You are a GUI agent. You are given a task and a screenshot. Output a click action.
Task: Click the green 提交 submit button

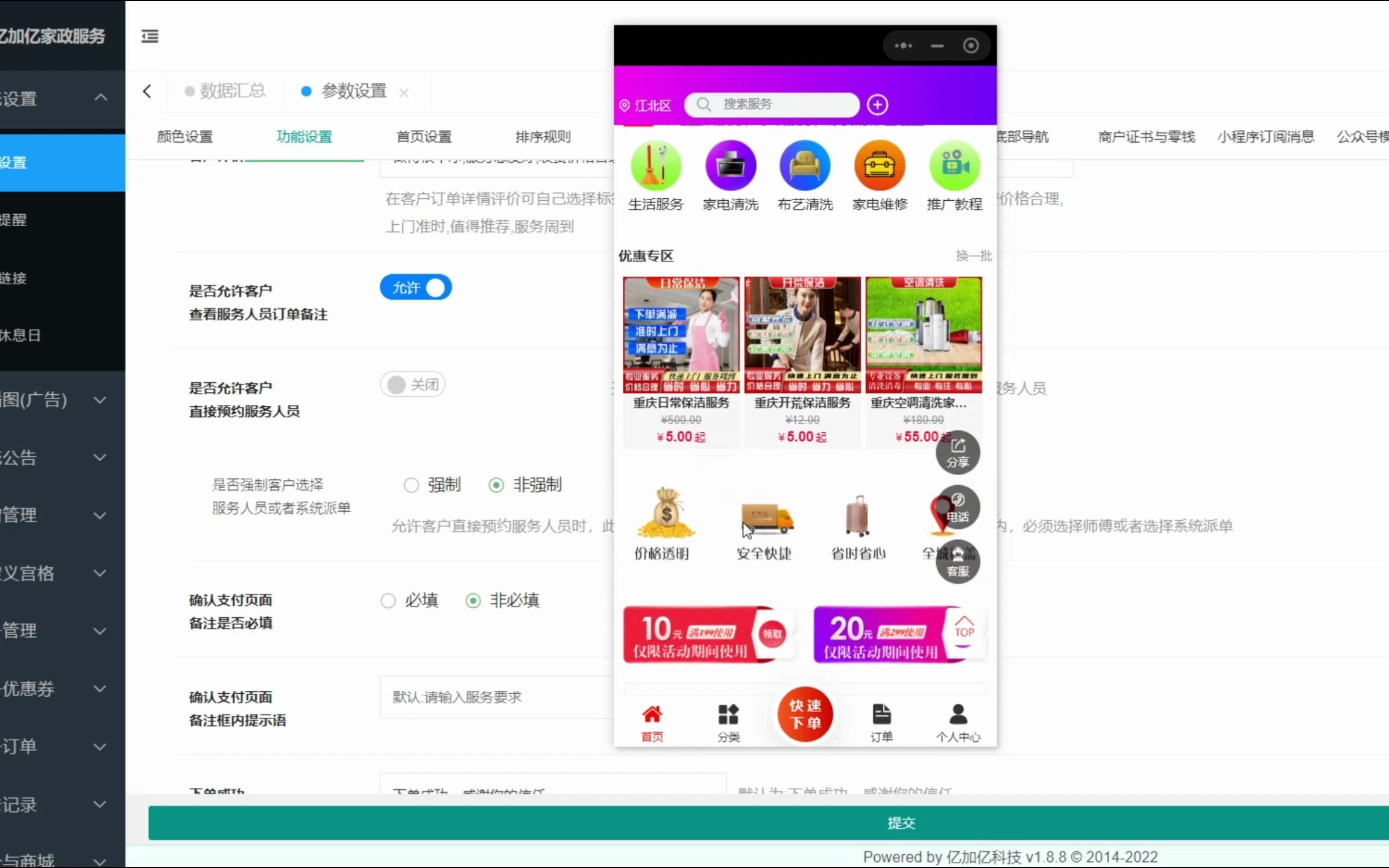click(769, 823)
